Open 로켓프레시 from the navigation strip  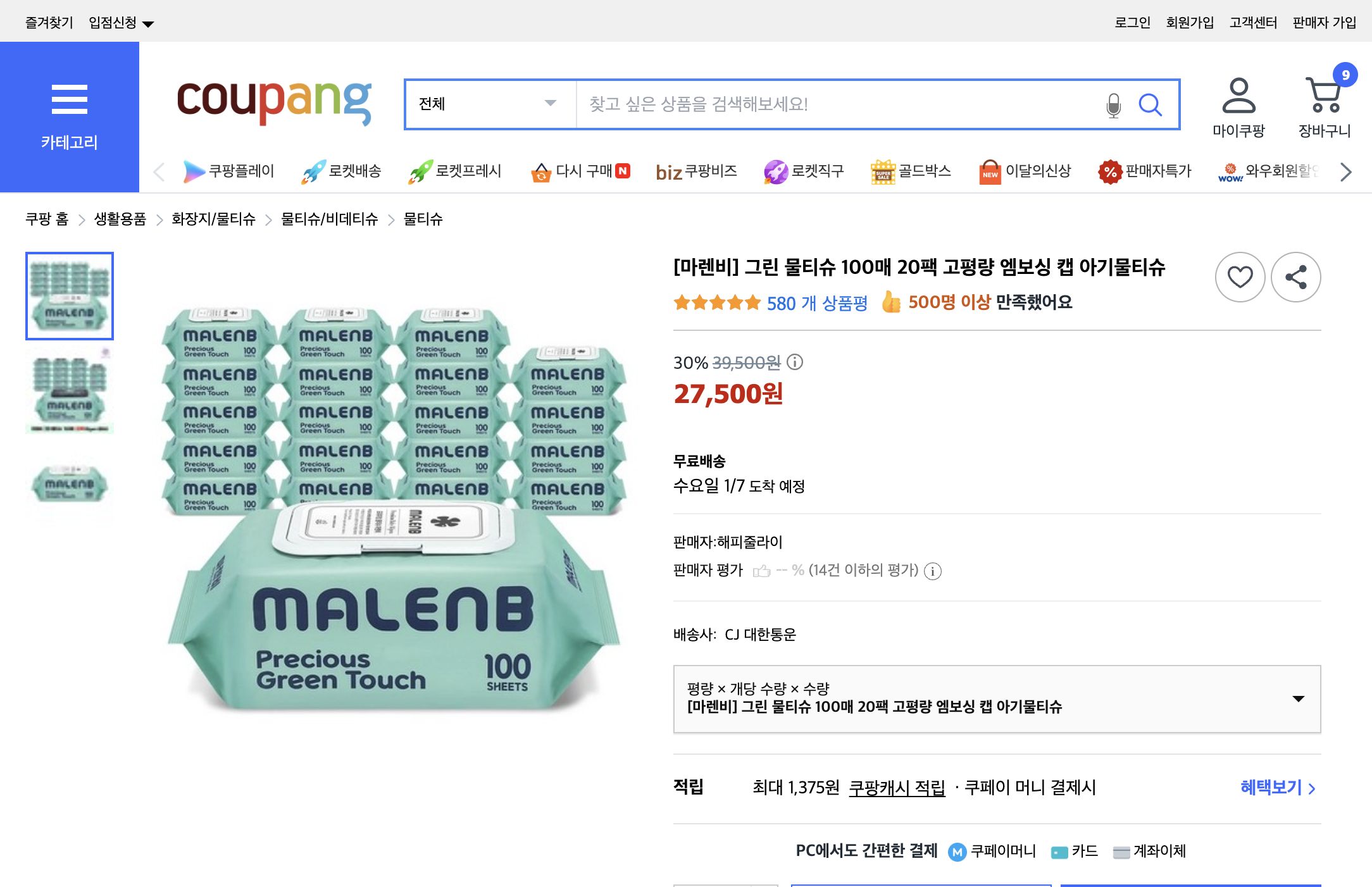click(420, 171)
